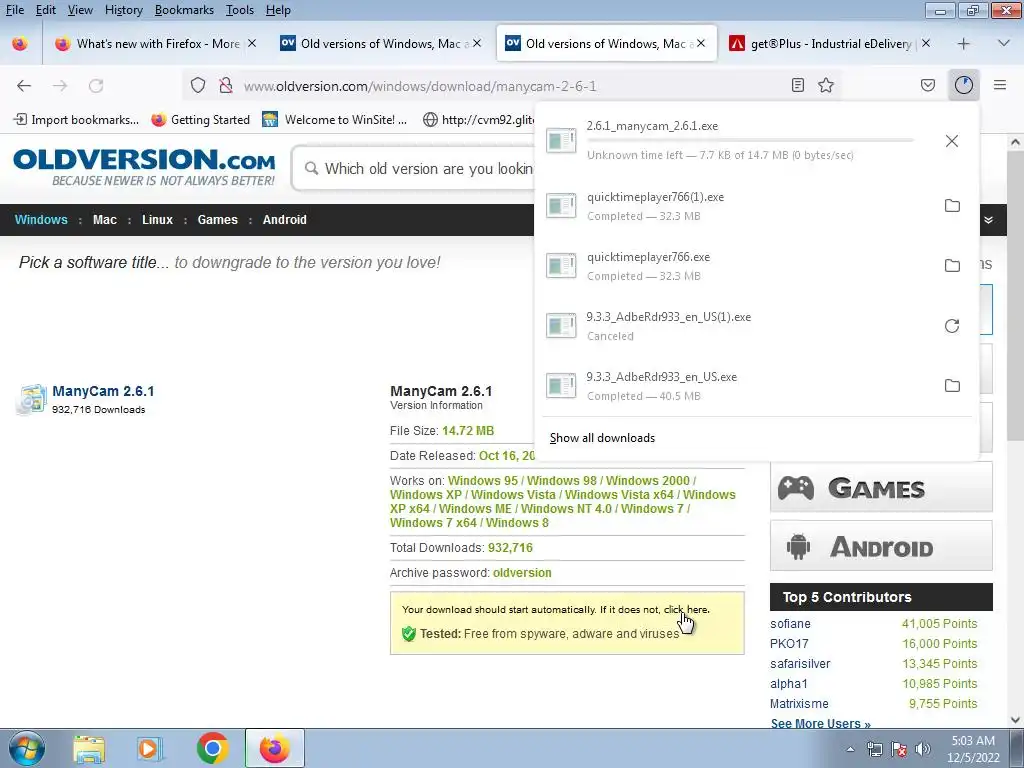Image resolution: width=1024 pixels, height=768 pixels.
Task: Open the insecure connection padlock icon
Action: point(226,86)
